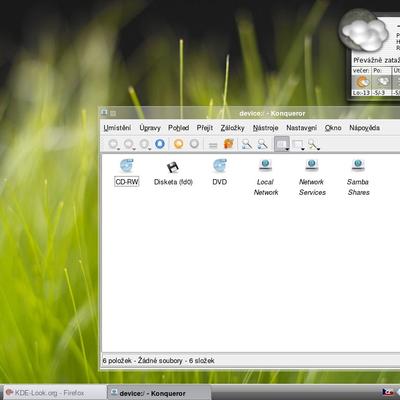This screenshot has width=400, height=400.
Task: Open the pressed icon view mode dropdown
Action: (x=282, y=144)
